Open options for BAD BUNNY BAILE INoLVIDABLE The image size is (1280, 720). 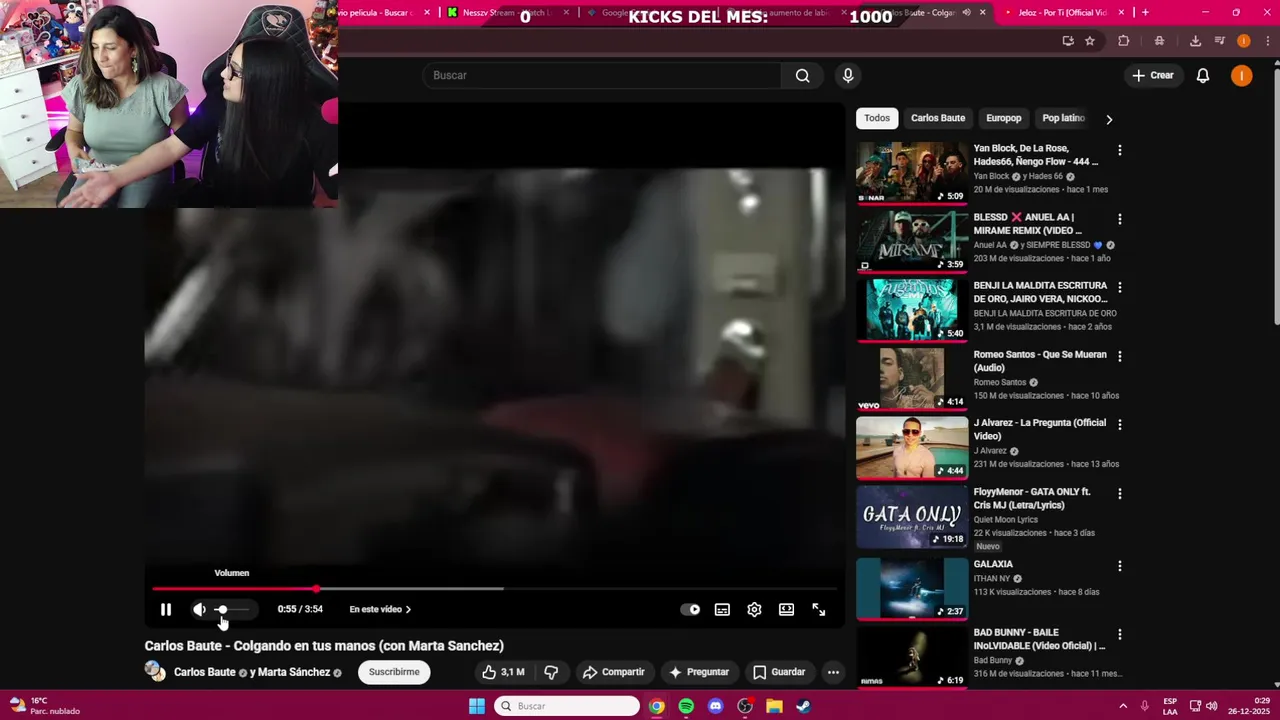pyautogui.click(x=1120, y=635)
